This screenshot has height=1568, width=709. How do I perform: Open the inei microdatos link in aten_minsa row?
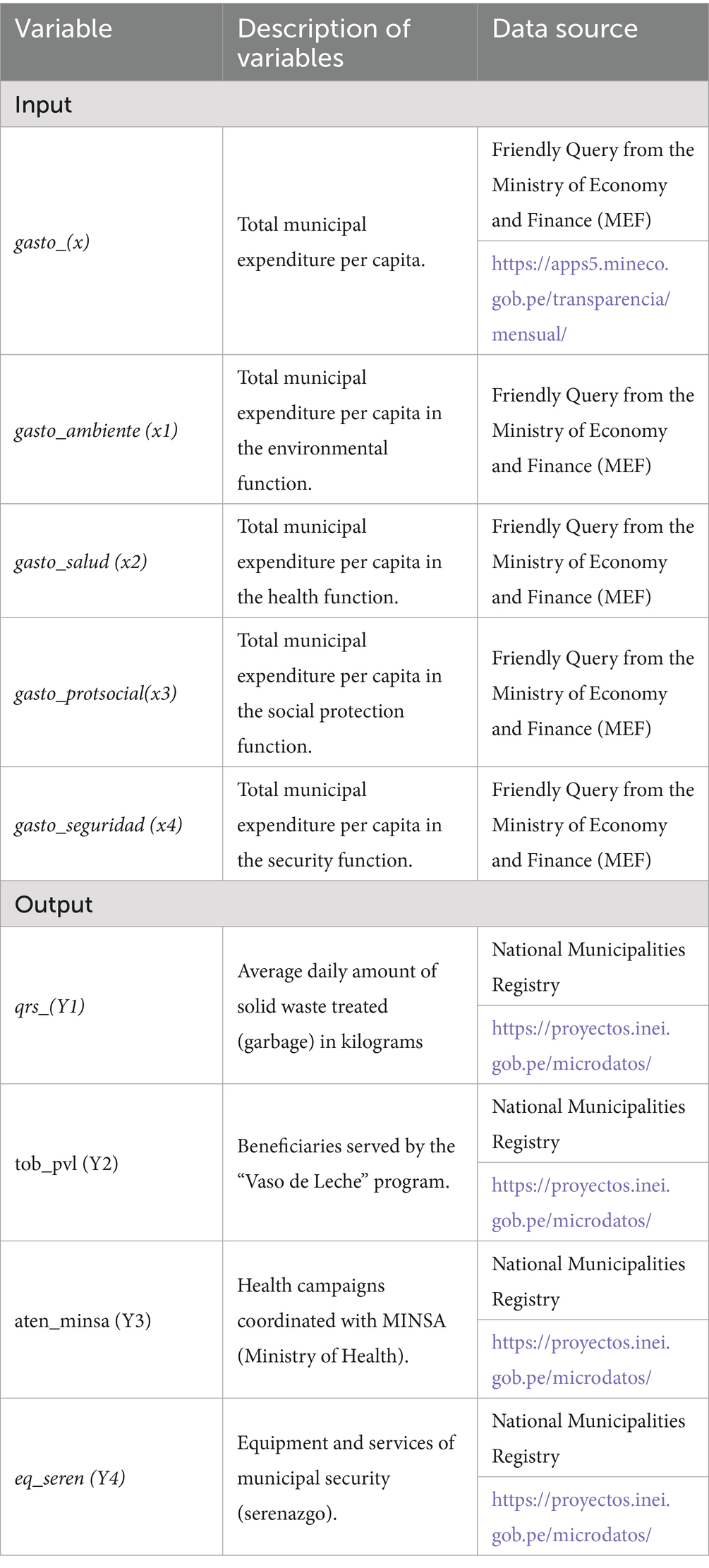click(580, 1360)
